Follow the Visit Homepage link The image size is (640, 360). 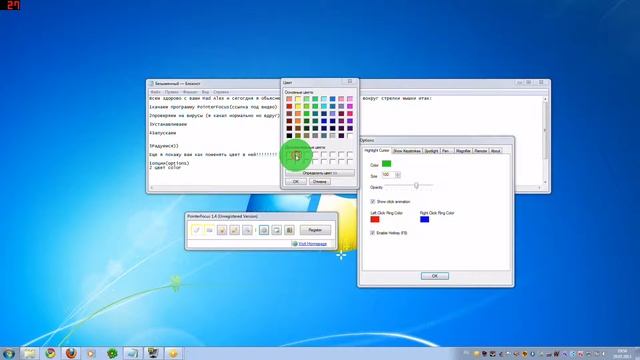(313, 244)
